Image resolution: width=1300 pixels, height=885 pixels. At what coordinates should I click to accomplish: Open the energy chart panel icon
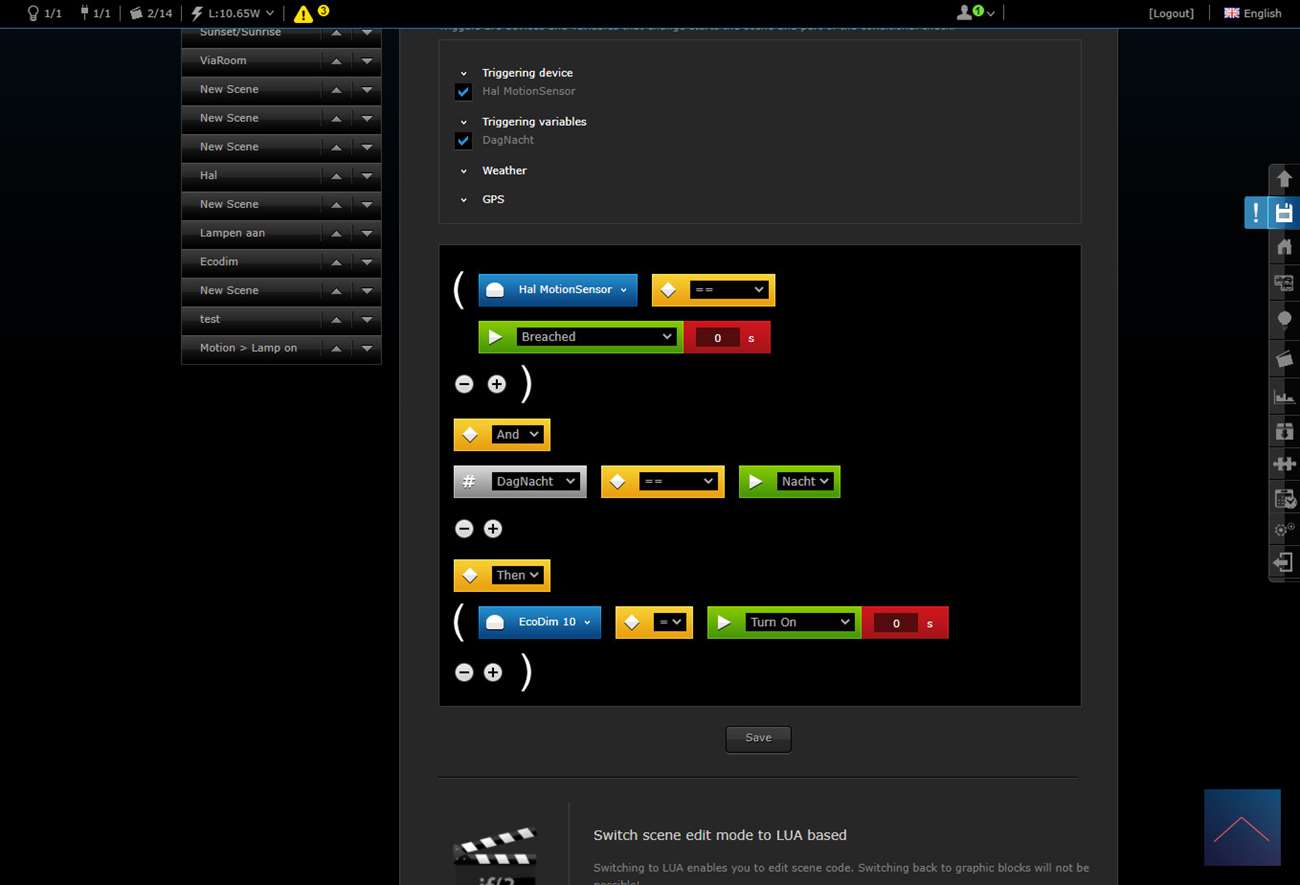[x=1284, y=396]
